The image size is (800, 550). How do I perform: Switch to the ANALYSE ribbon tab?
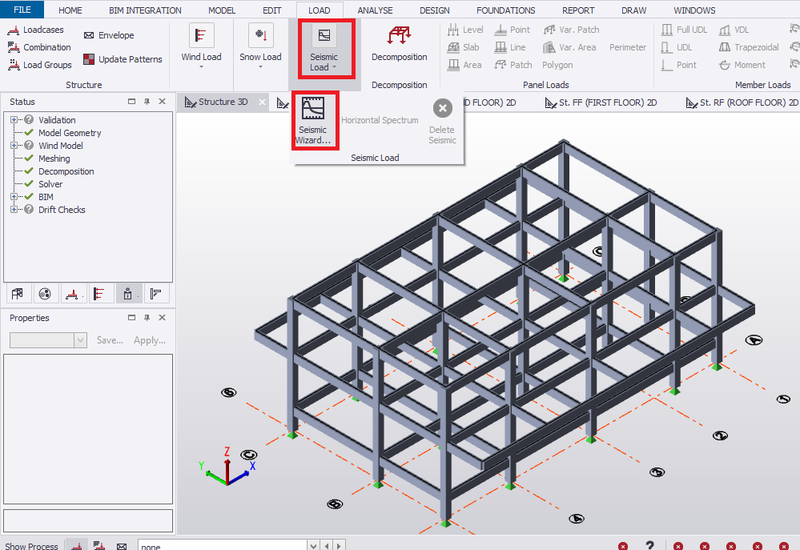pyautogui.click(x=375, y=10)
